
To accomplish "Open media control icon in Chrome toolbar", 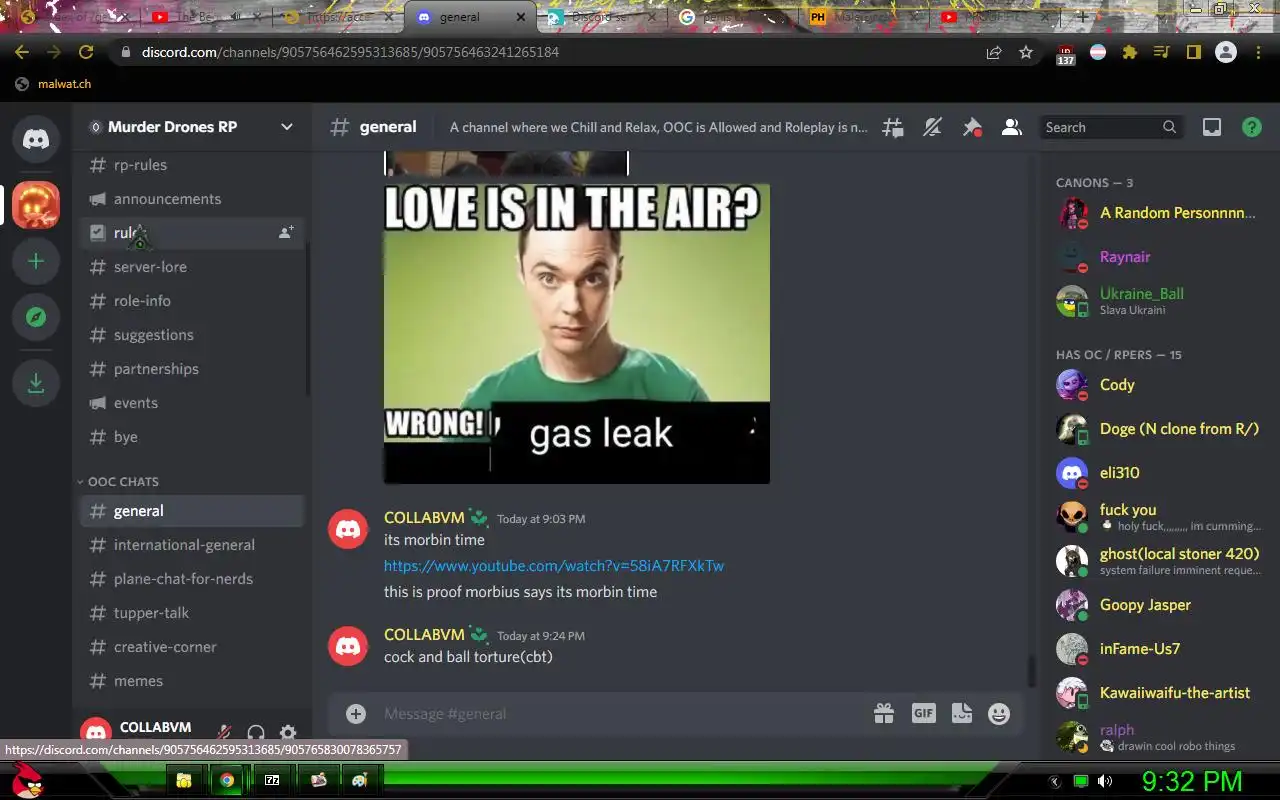I will point(1161,52).
